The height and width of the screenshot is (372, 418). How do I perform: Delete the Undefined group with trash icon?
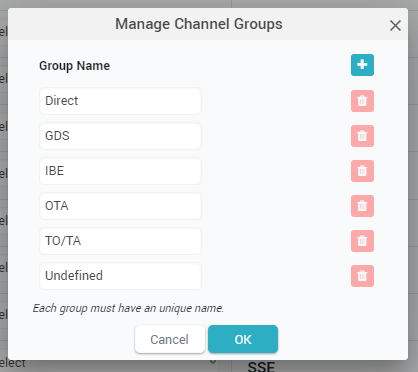pos(362,276)
